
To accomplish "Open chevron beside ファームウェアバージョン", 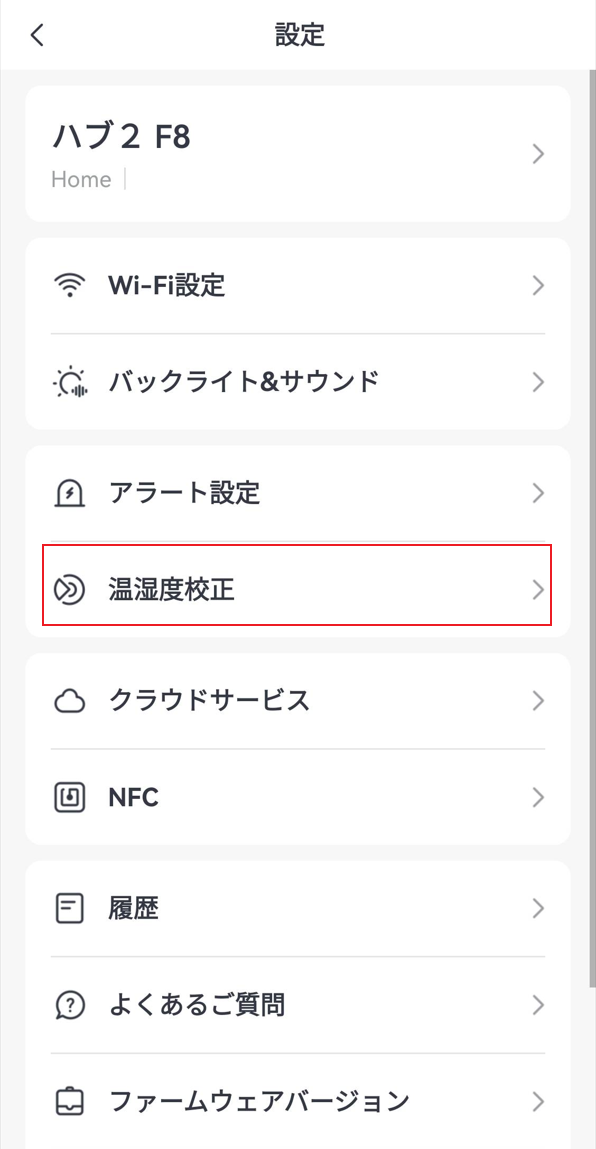I will click(x=538, y=1101).
